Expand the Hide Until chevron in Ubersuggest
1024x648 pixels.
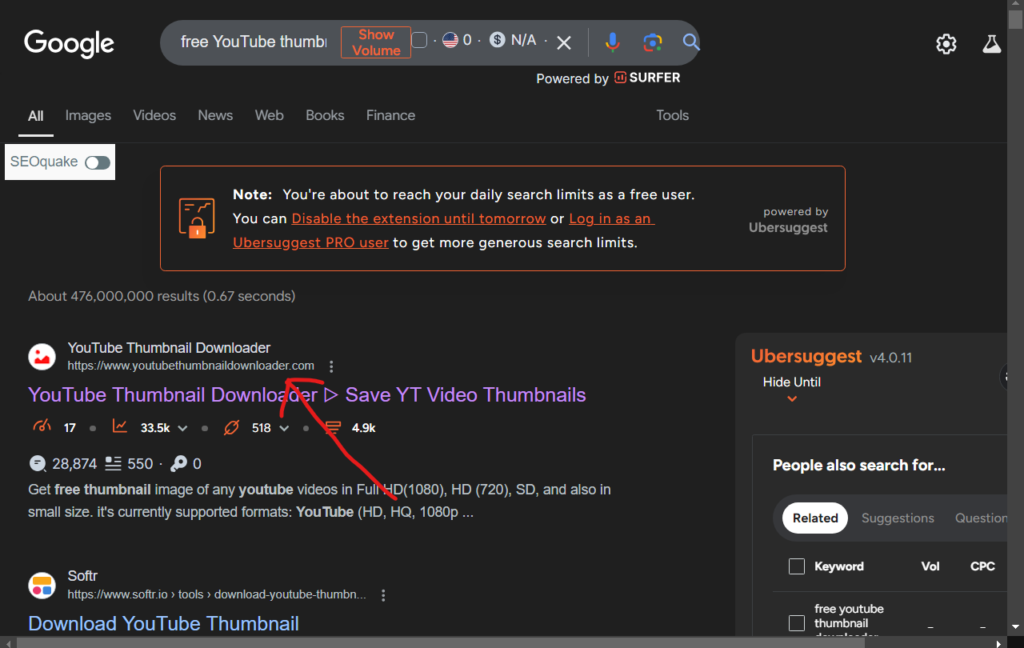pyautogui.click(x=792, y=398)
